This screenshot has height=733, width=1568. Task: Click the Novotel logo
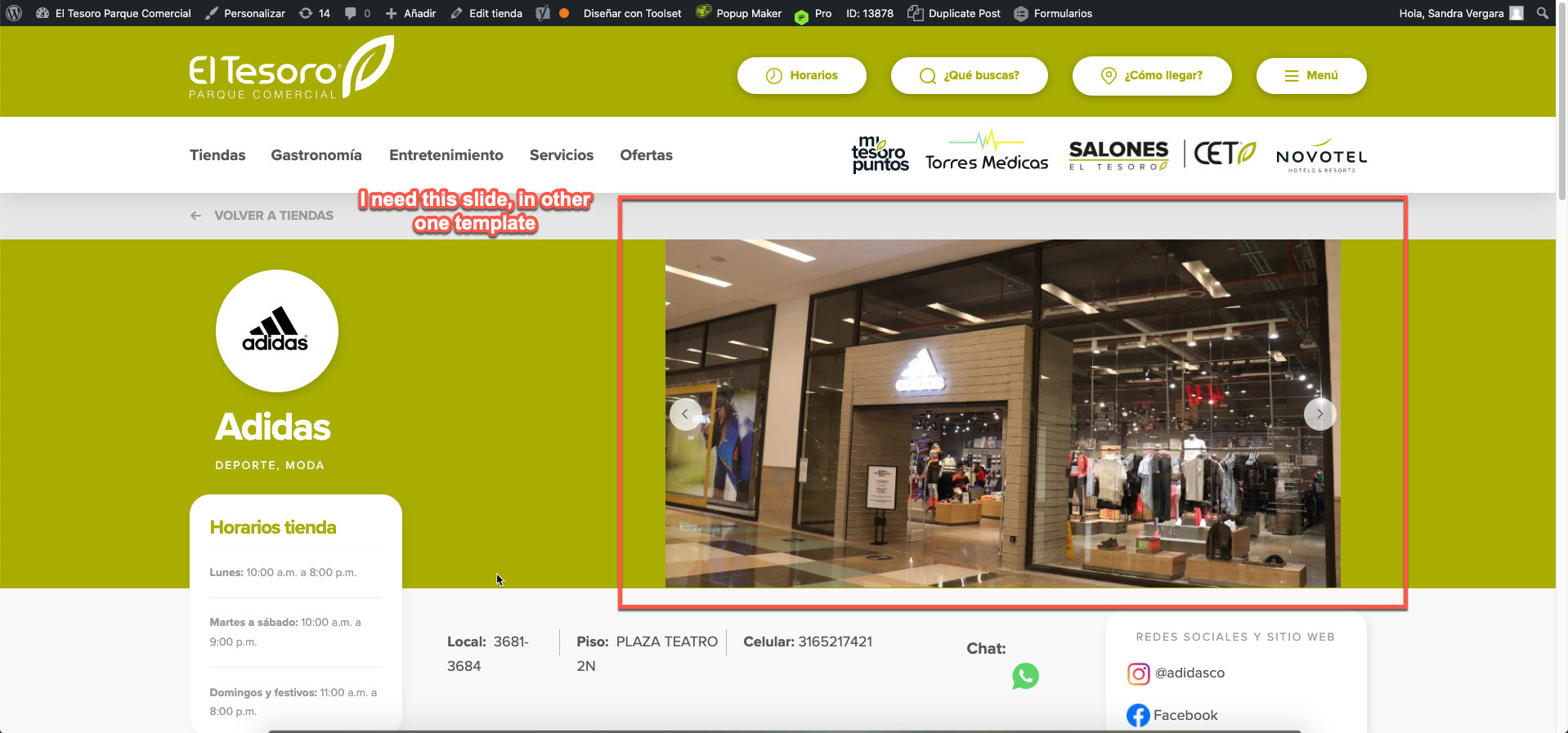1321,155
